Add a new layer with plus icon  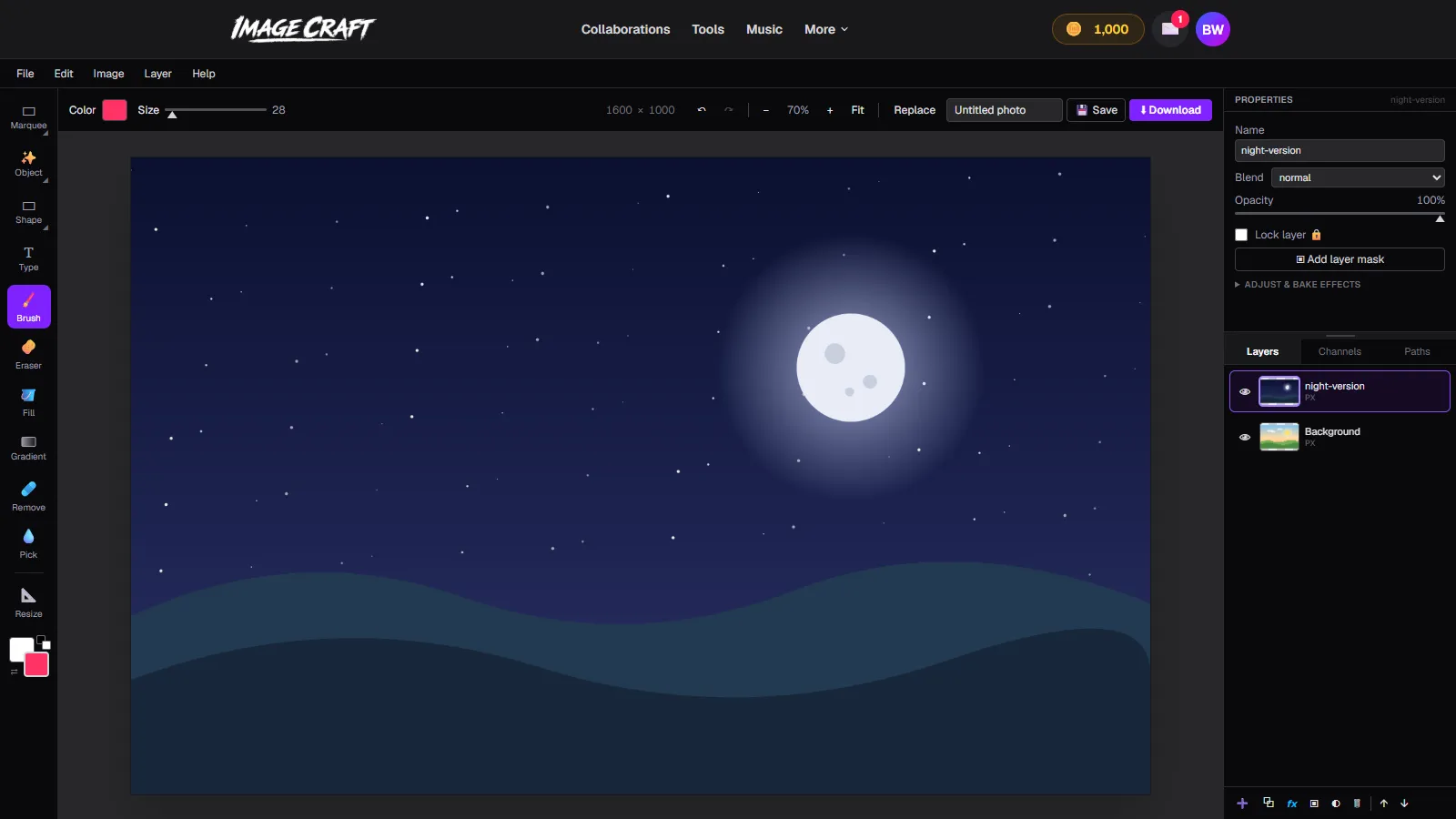click(x=1242, y=804)
